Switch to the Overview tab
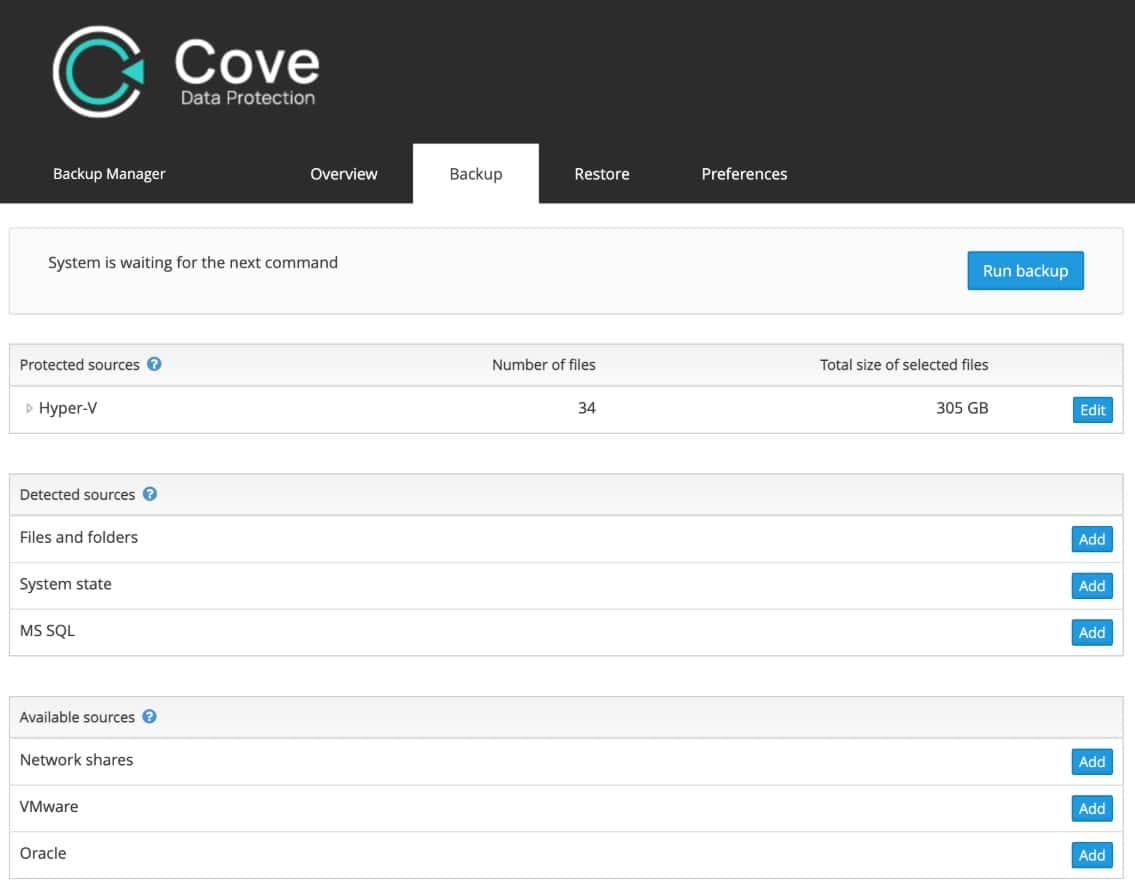Image resolution: width=1135 pixels, height=888 pixels. pyautogui.click(x=344, y=174)
